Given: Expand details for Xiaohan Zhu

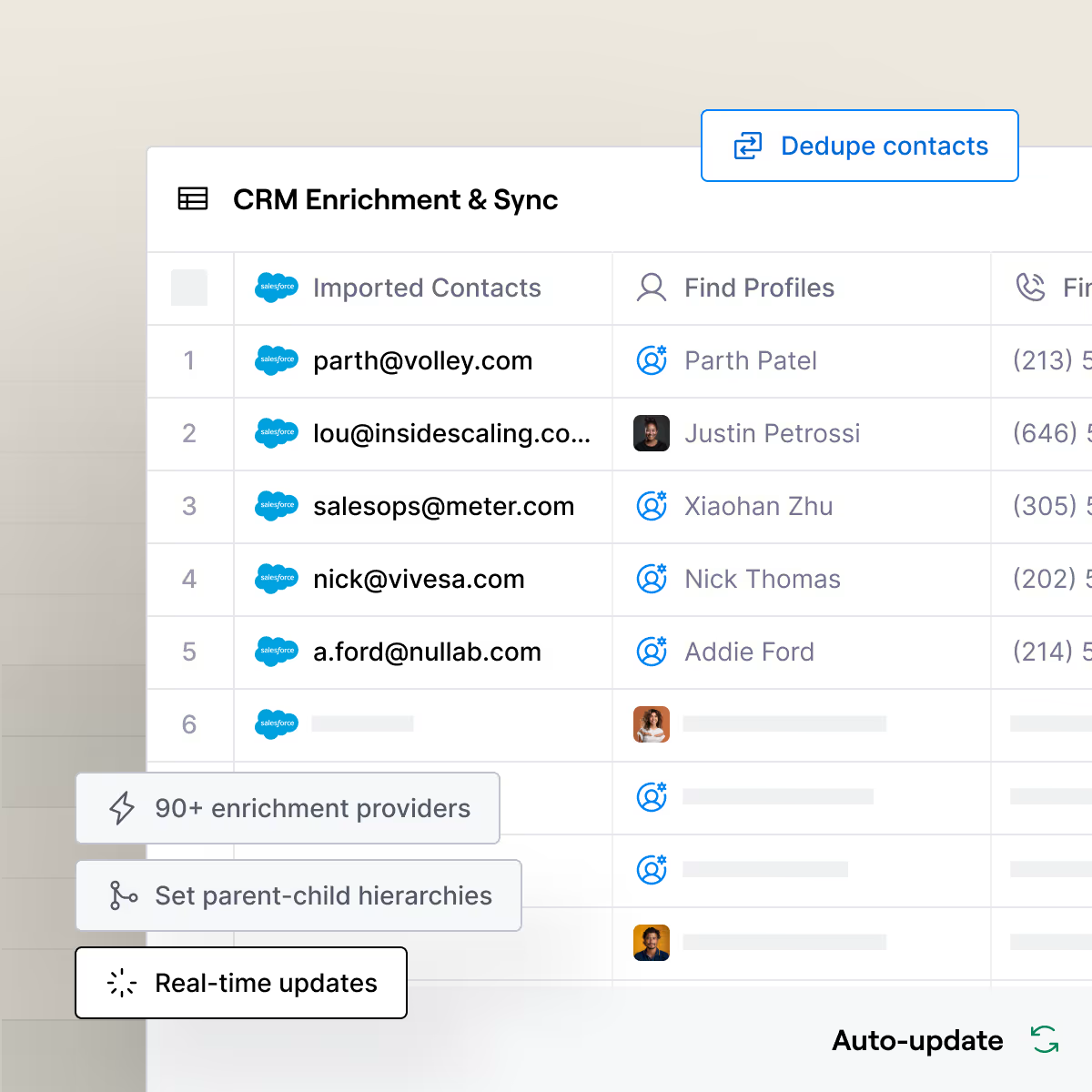Looking at the screenshot, I should (x=759, y=507).
